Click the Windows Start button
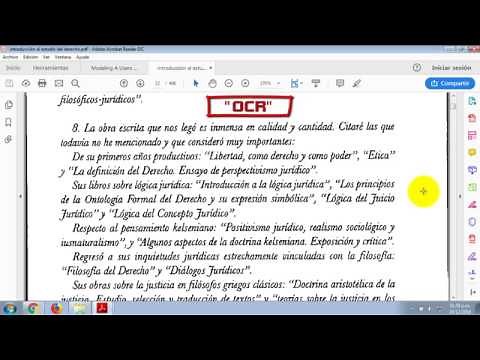The width and height of the screenshot is (480, 360). pyautogui.click(x=10, y=308)
